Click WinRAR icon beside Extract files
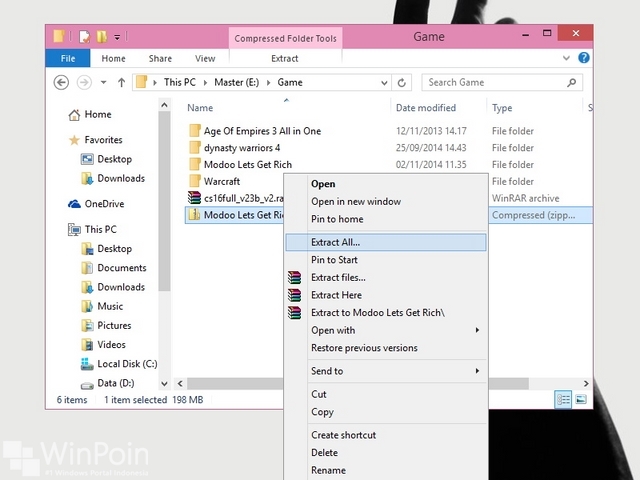This screenshot has height=480, width=640. click(294, 278)
